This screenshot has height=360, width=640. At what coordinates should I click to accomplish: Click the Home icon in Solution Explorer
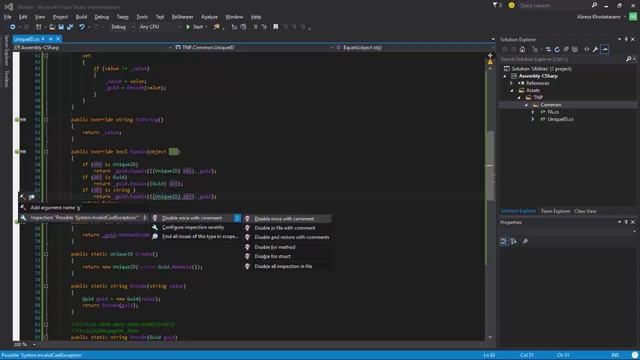(522, 49)
